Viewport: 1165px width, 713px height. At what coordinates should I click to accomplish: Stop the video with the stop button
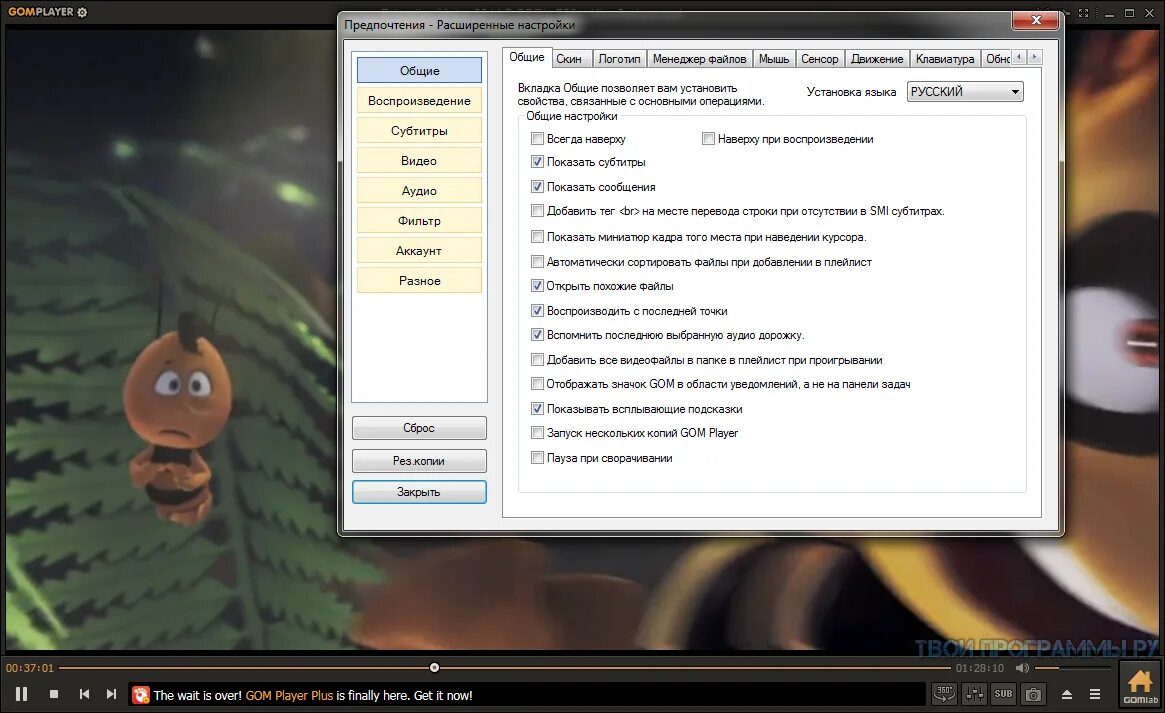click(53, 694)
